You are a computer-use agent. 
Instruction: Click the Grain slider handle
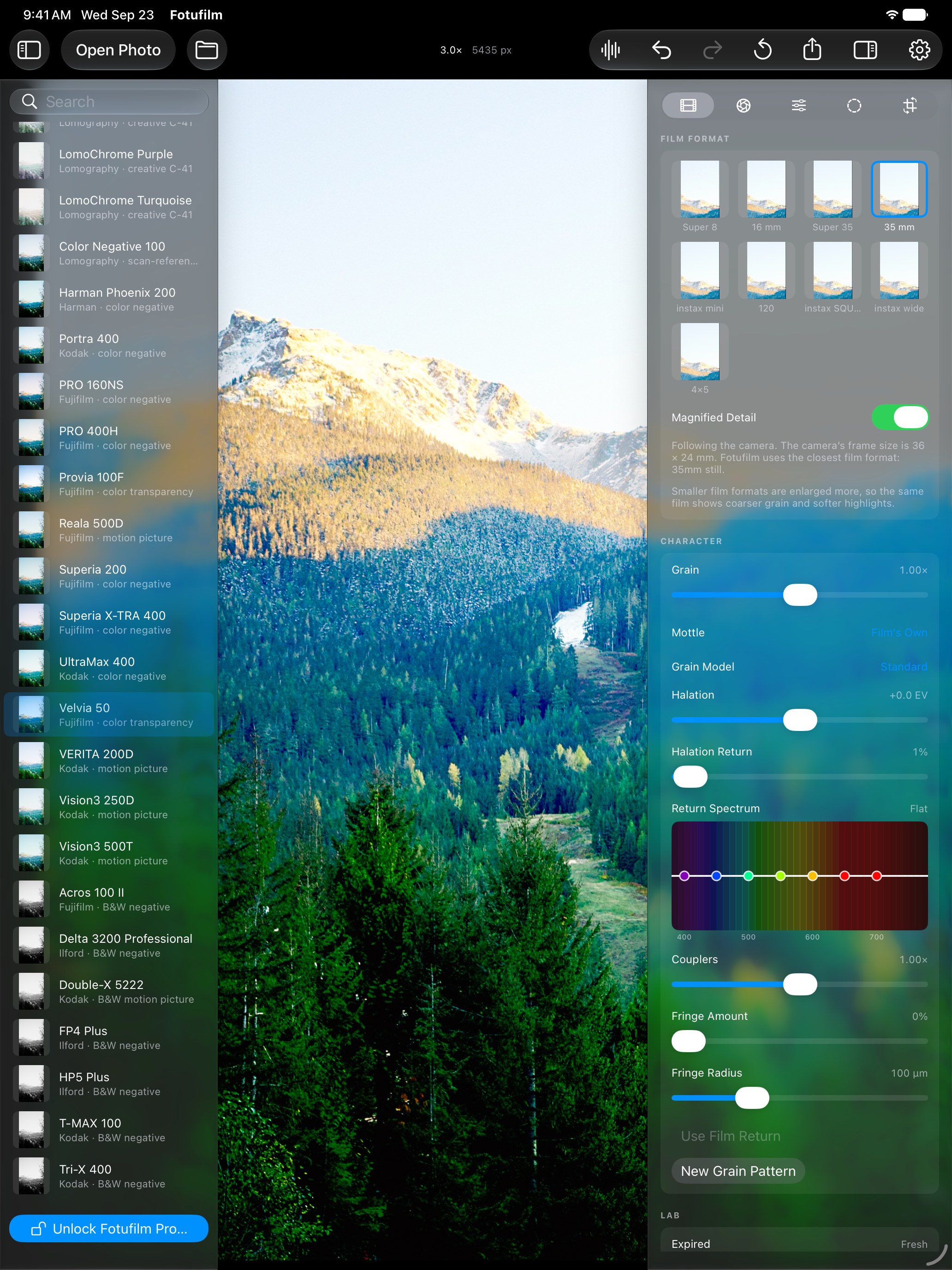click(800, 595)
